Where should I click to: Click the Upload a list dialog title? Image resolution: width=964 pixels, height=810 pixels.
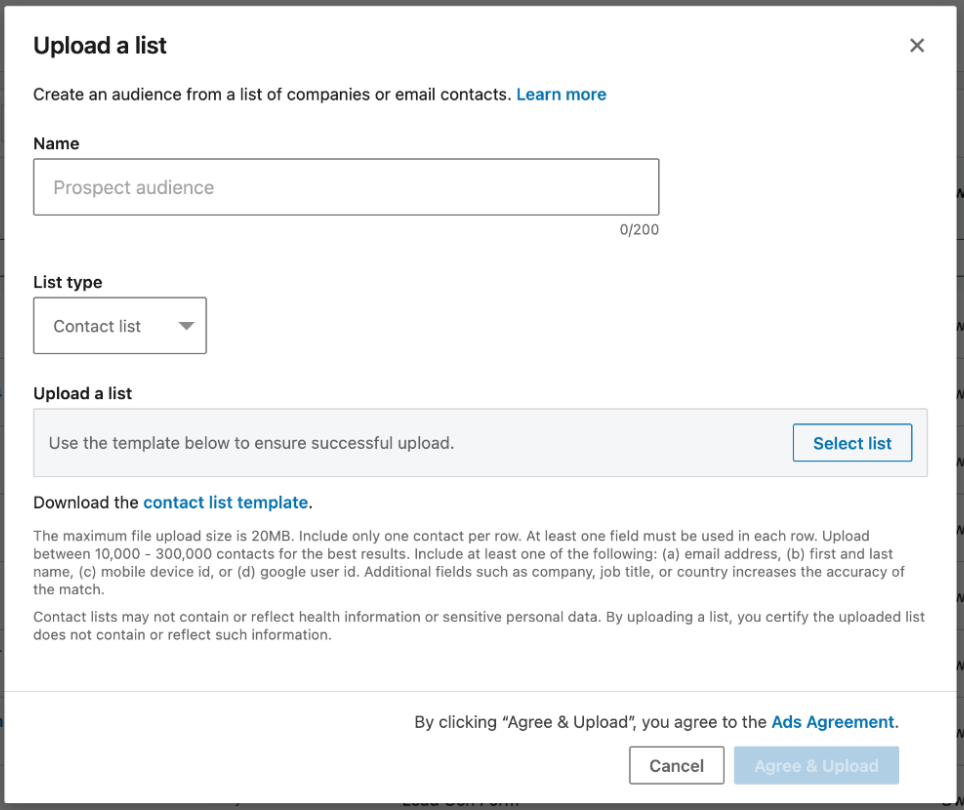100,46
